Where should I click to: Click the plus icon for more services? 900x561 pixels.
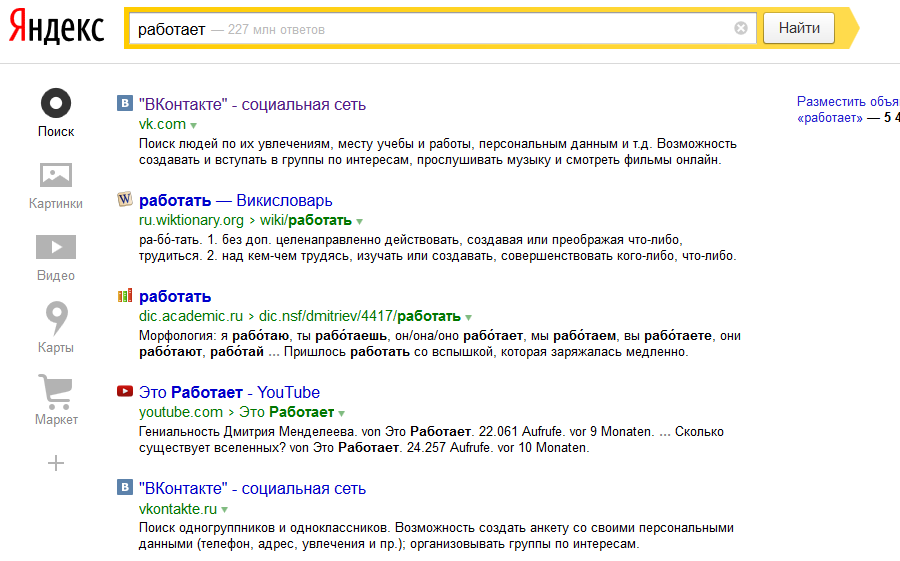(x=56, y=463)
